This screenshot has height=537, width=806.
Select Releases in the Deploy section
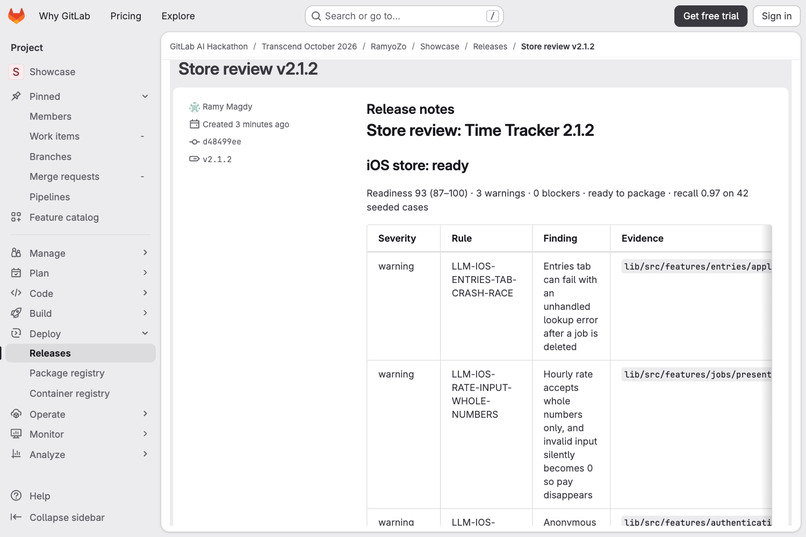[81, 353]
